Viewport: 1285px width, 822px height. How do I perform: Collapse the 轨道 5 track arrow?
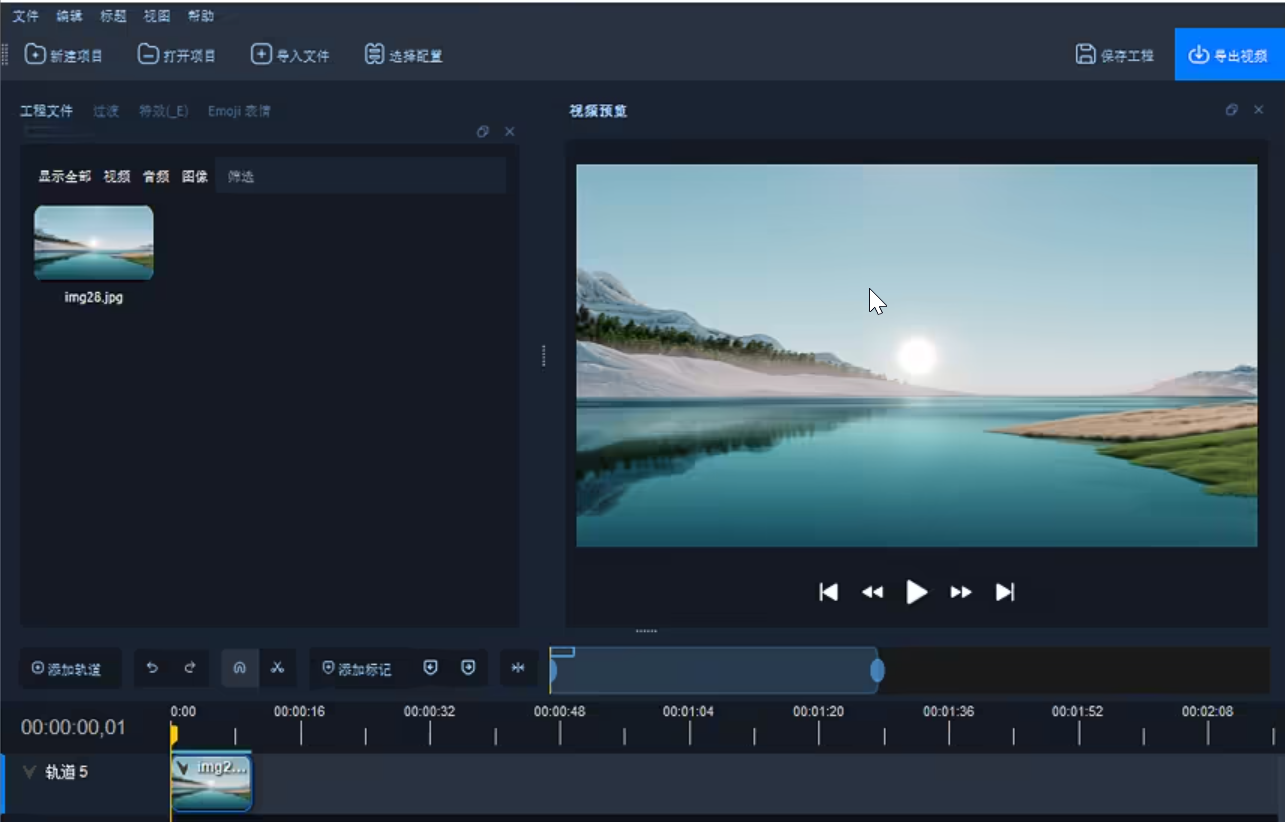[x=29, y=772]
